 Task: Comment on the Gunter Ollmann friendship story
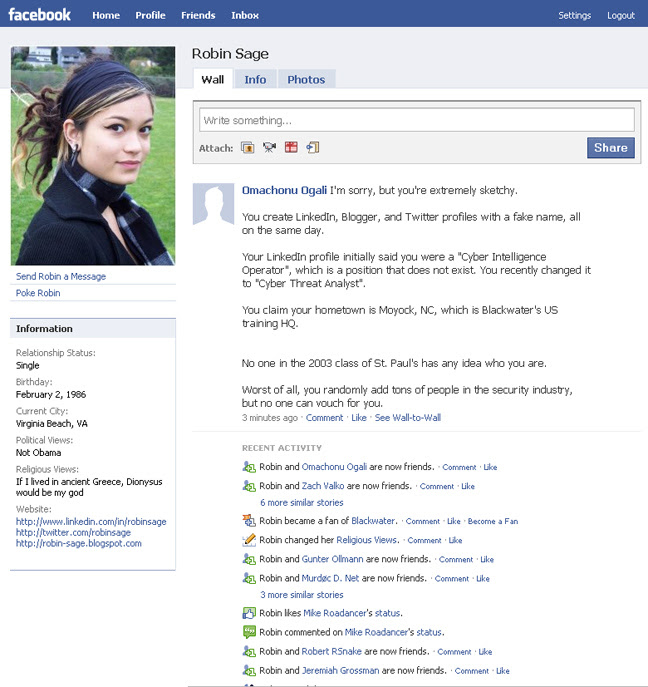(x=456, y=560)
